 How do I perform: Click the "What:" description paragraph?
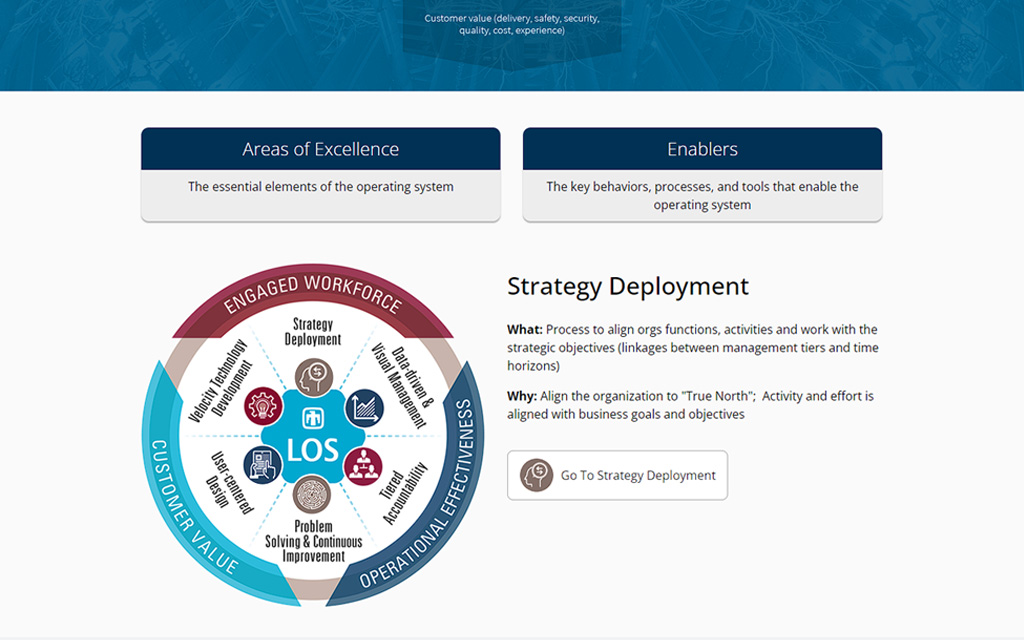[x=693, y=347]
